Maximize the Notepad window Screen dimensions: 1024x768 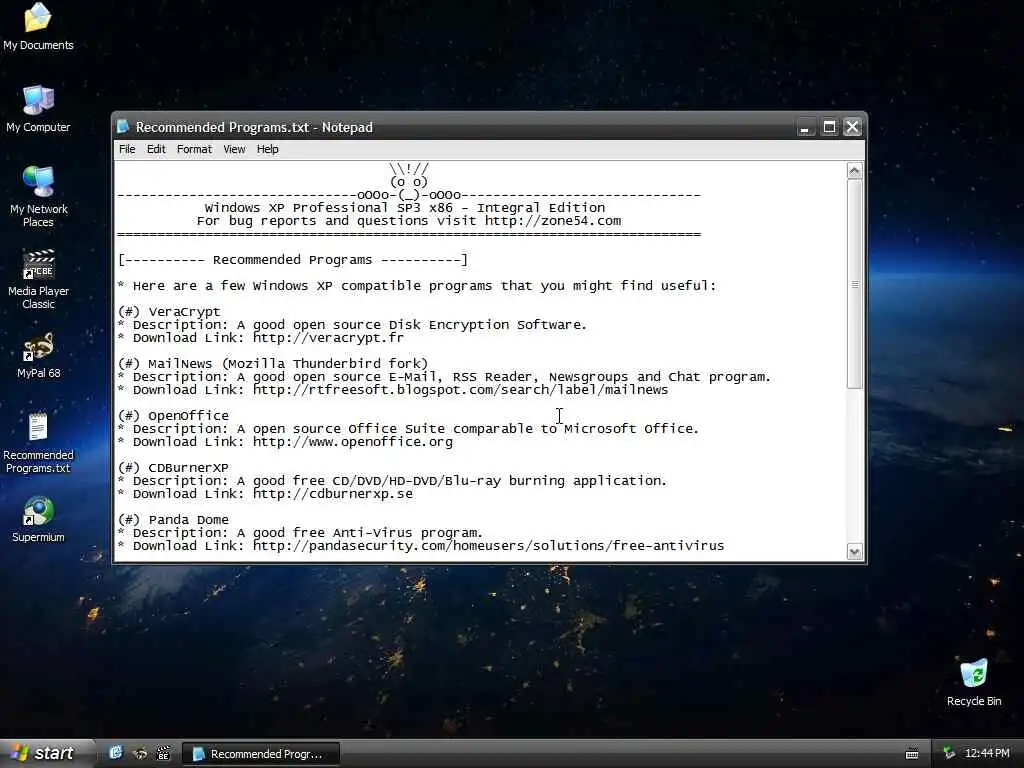point(829,127)
